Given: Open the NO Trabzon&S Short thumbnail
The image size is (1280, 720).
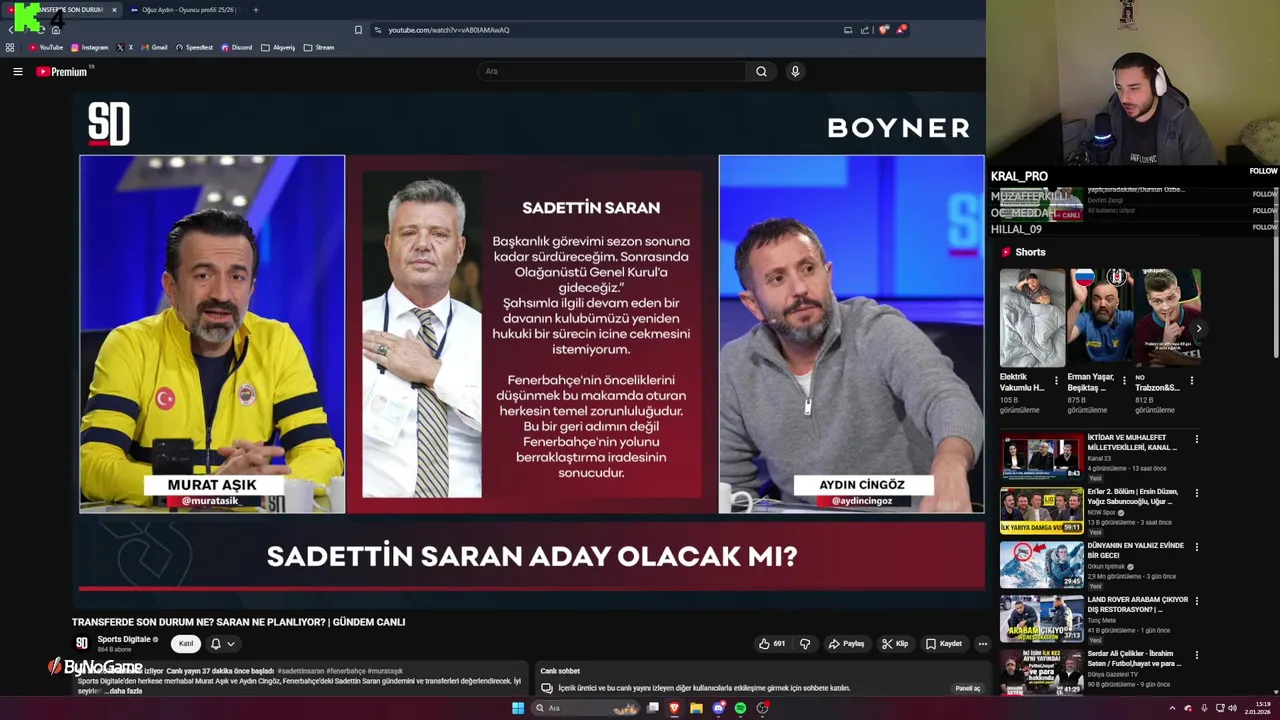Looking at the screenshot, I should 1167,317.
